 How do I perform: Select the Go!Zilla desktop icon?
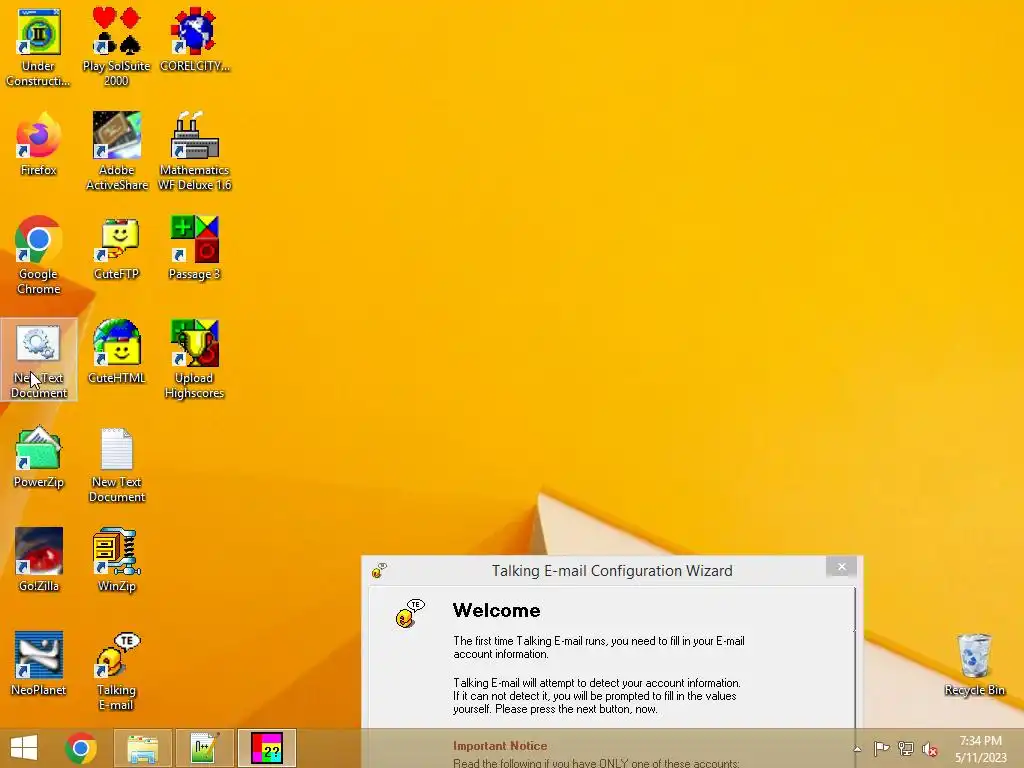38,560
